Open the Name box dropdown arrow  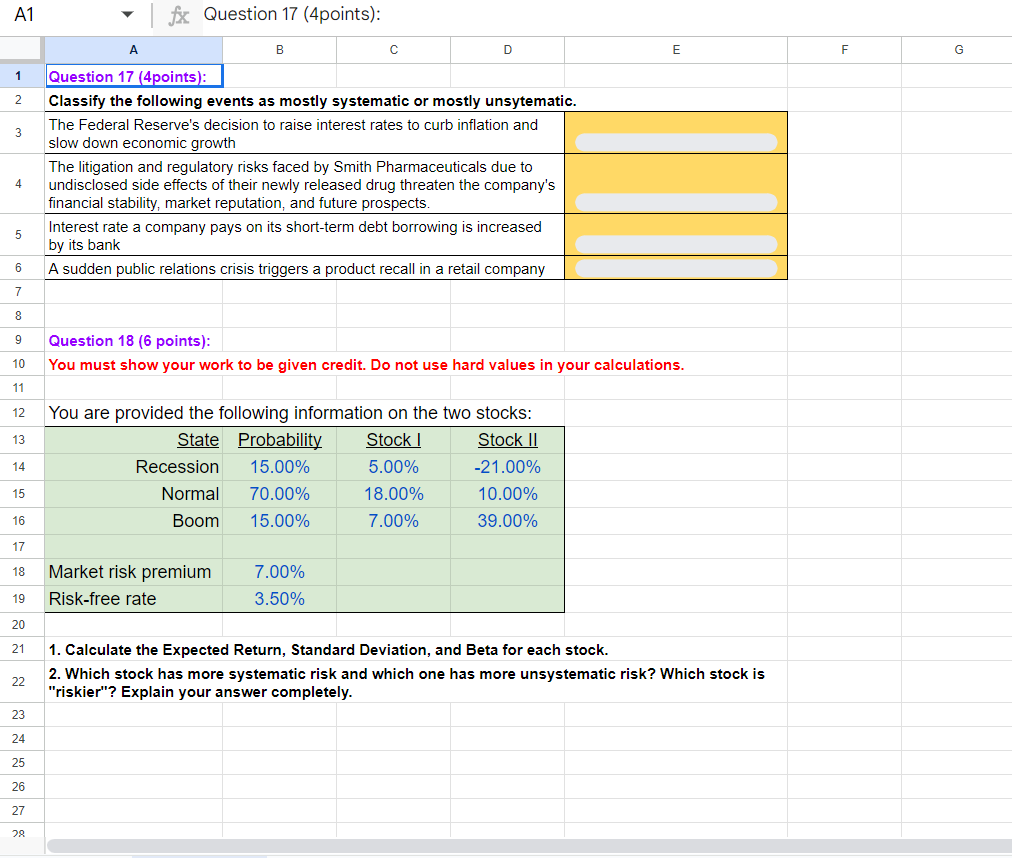(127, 15)
